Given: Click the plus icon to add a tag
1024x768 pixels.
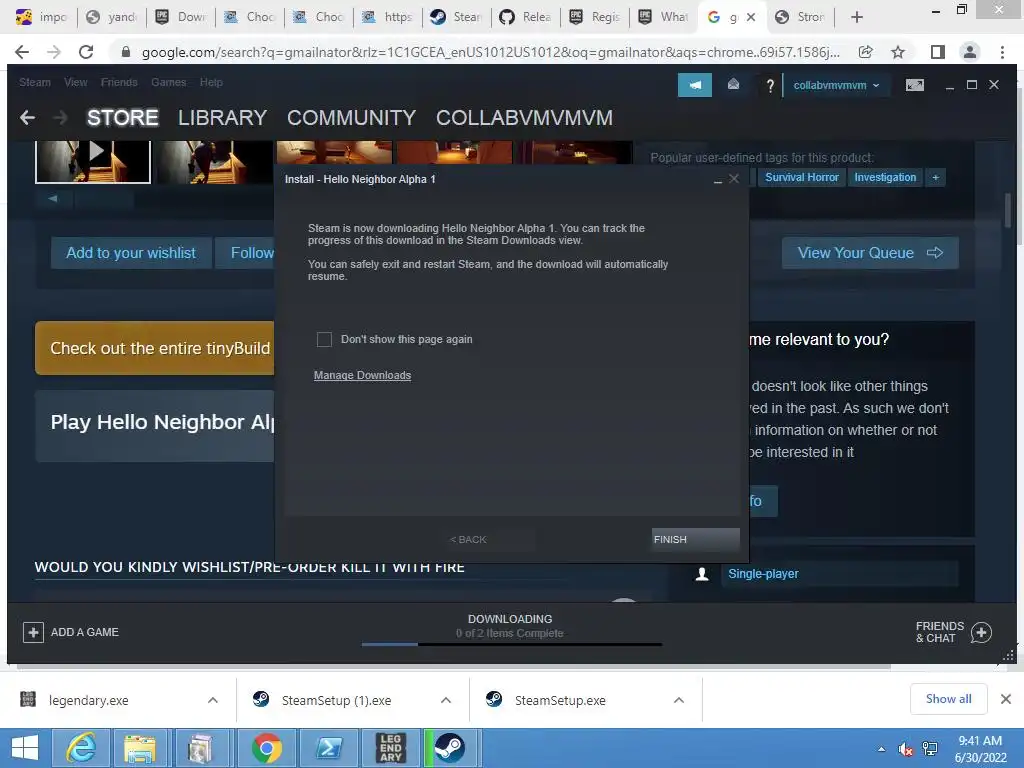Looking at the screenshot, I should (x=935, y=178).
